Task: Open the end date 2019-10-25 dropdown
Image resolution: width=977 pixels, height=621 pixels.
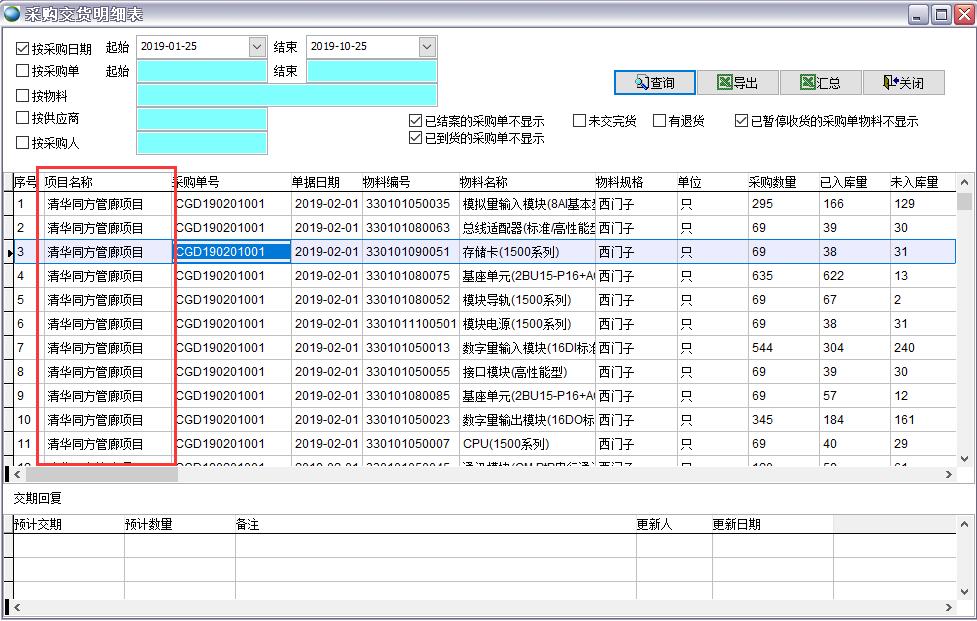Action: coord(428,46)
